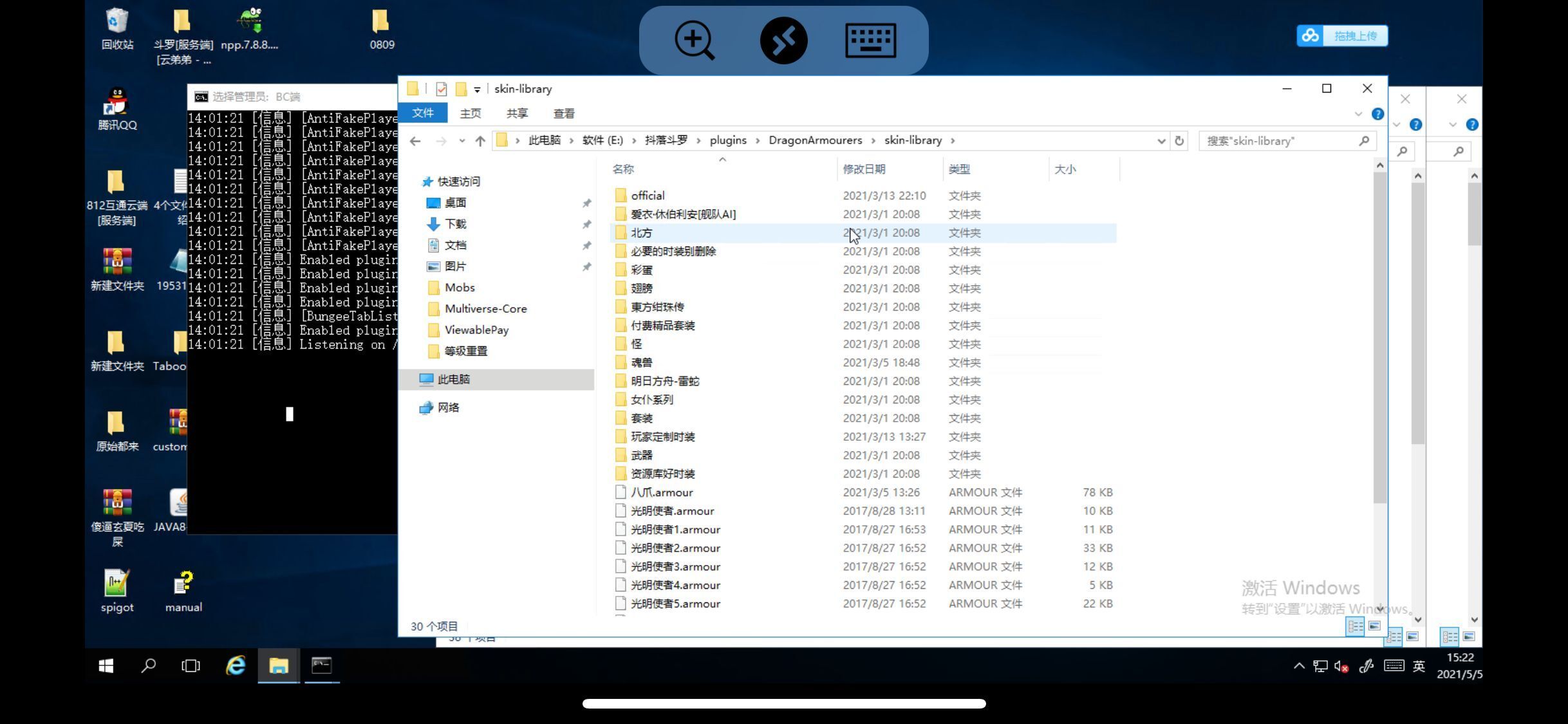Viewport: 1568px width, 724px height.
Task: Open Explorer help question mark icon
Action: (x=1377, y=114)
